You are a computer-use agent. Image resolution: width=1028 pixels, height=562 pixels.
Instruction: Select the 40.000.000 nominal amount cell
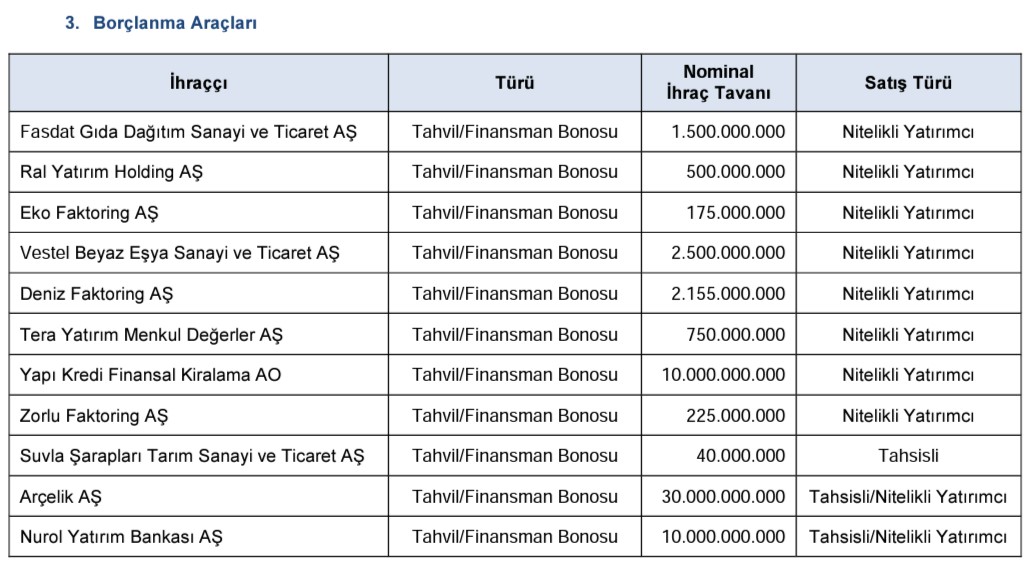[x=741, y=456]
